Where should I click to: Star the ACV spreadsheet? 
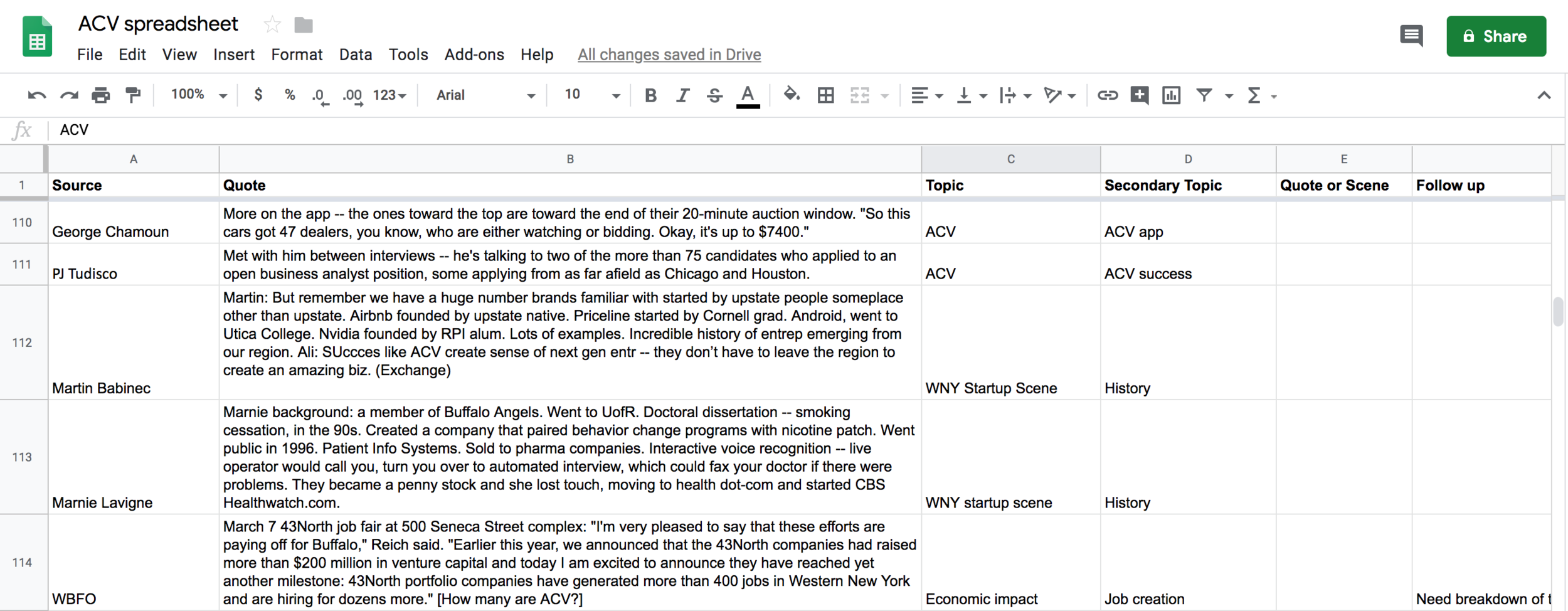(272, 24)
